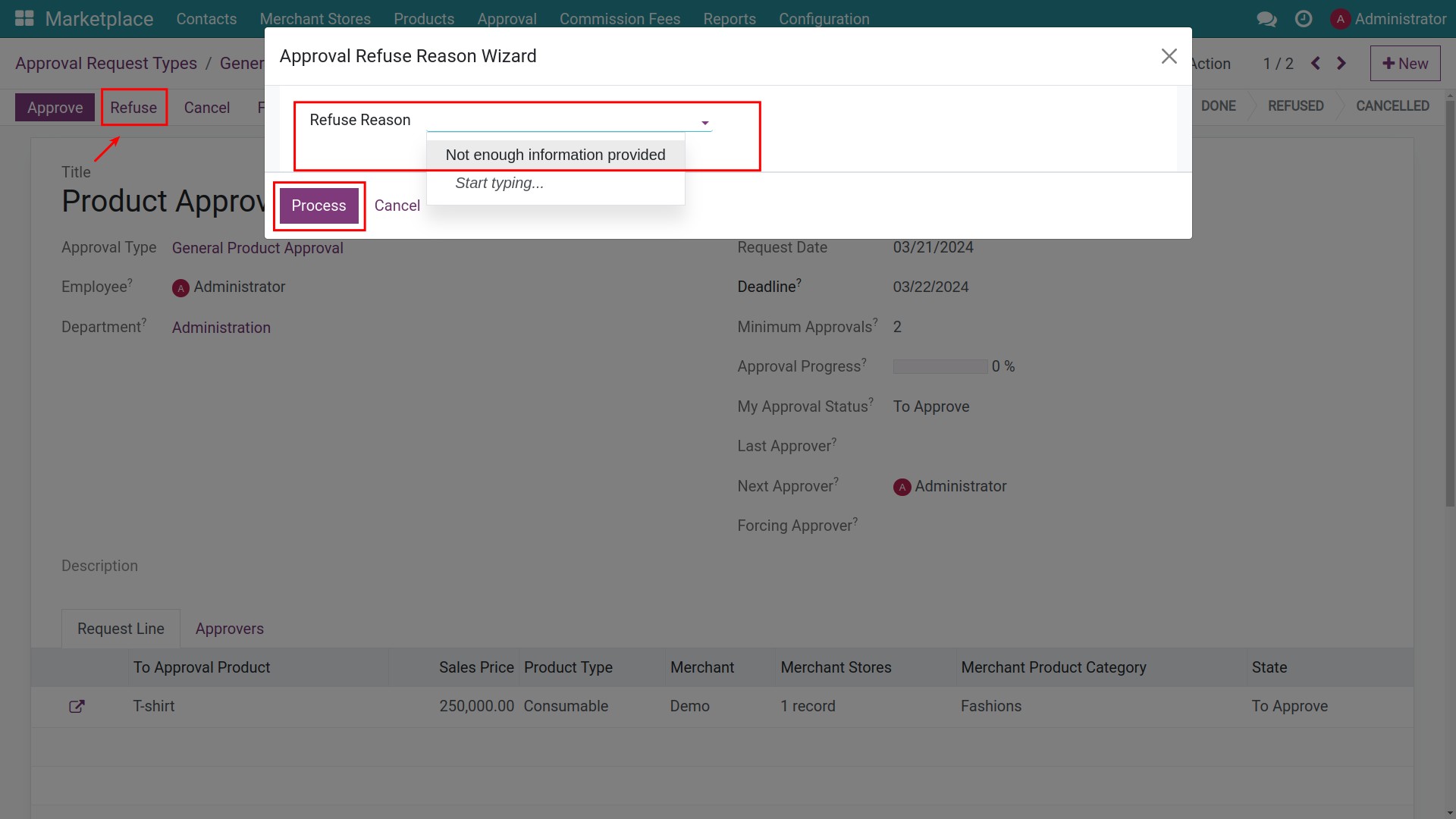Go to Approval Request Types breadcrumb

click(106, 64)
